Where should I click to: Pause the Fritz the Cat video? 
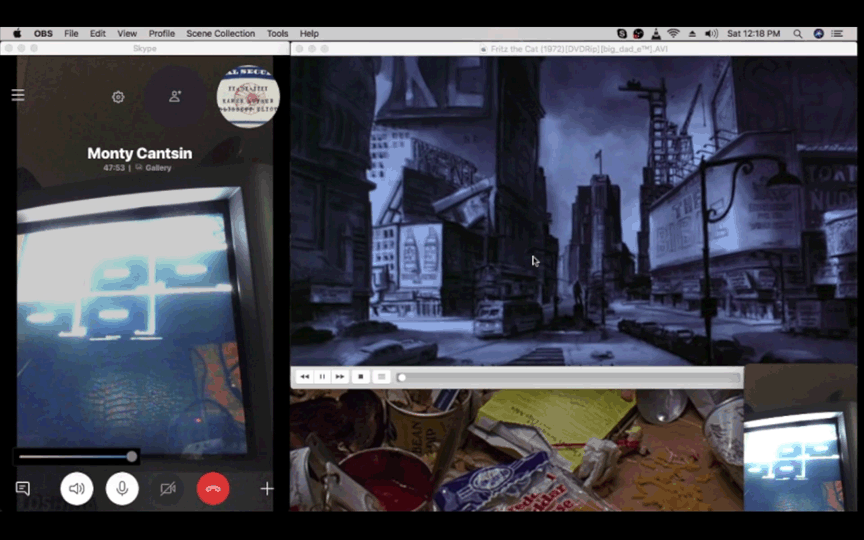click(322, 377)
